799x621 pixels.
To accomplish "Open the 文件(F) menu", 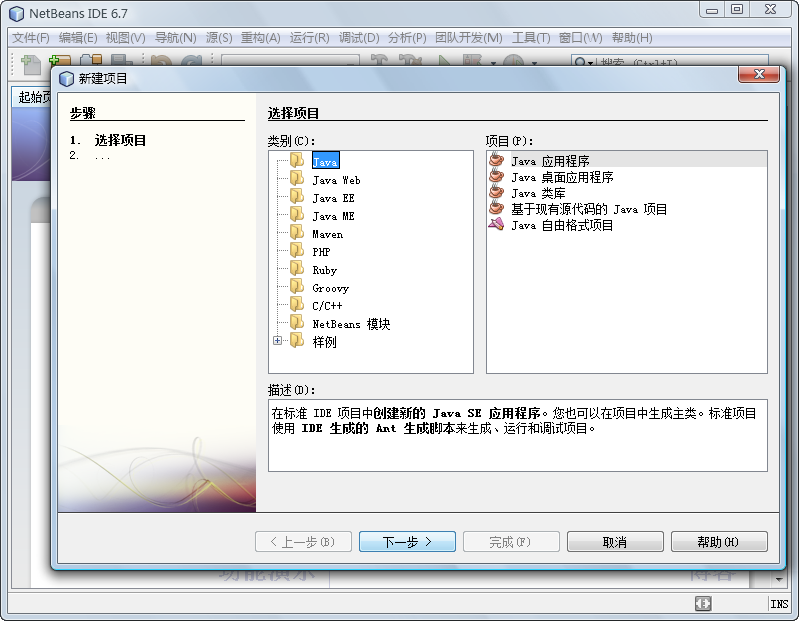I will click(30, 38).
